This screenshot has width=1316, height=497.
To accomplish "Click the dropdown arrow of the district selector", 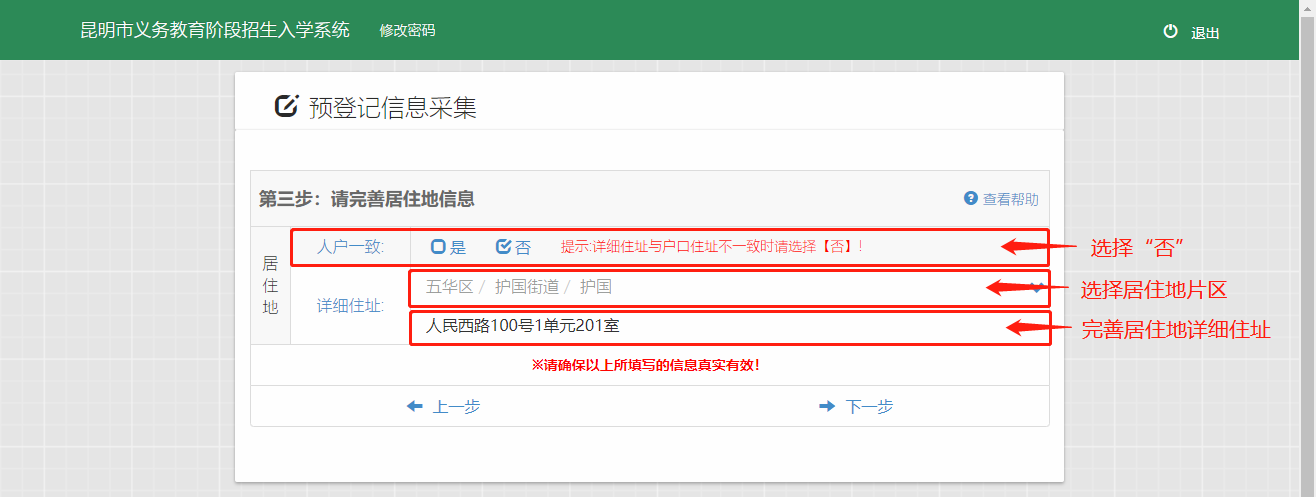I will pos(1038,287).
